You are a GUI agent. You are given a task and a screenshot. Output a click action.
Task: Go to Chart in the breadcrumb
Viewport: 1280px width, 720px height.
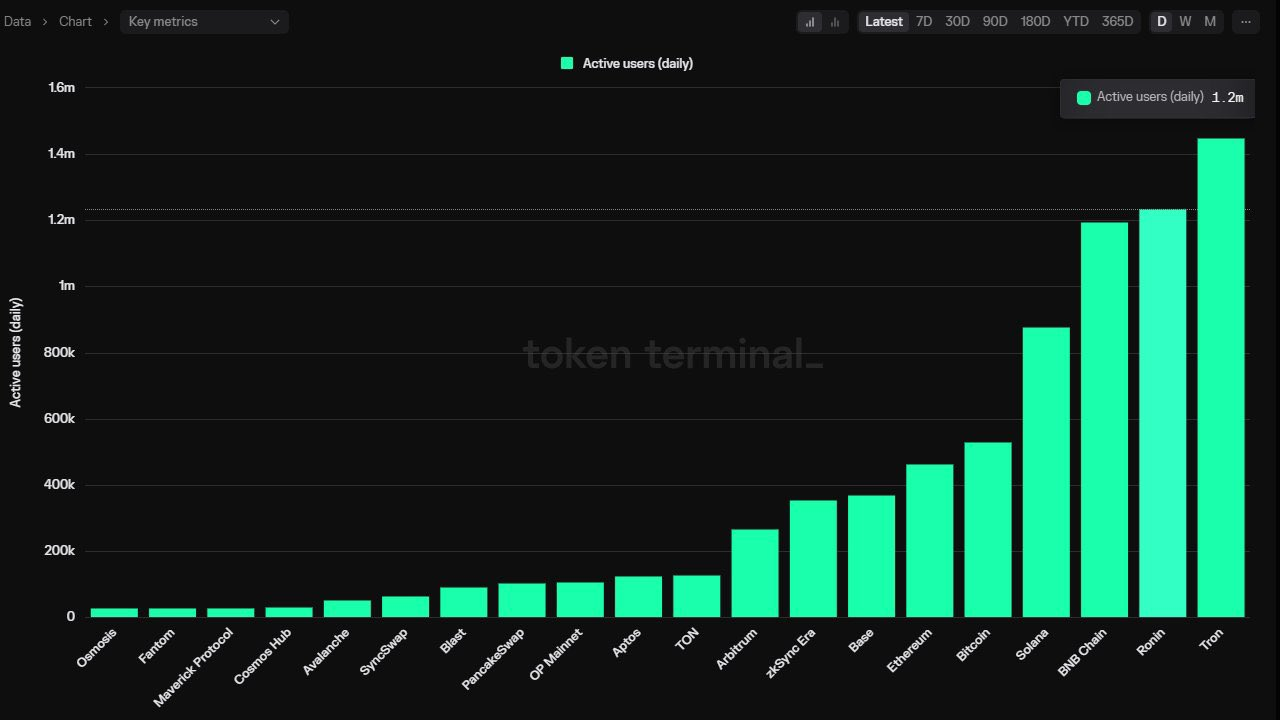75,22
